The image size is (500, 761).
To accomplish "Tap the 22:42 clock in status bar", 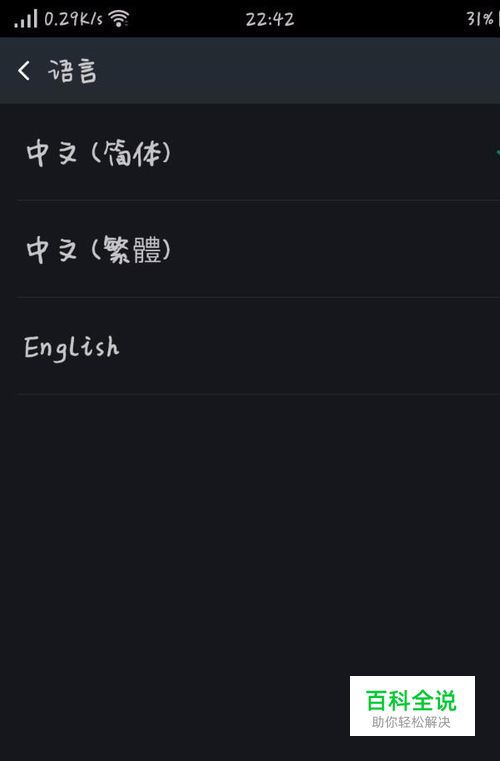I will [269, 19].
